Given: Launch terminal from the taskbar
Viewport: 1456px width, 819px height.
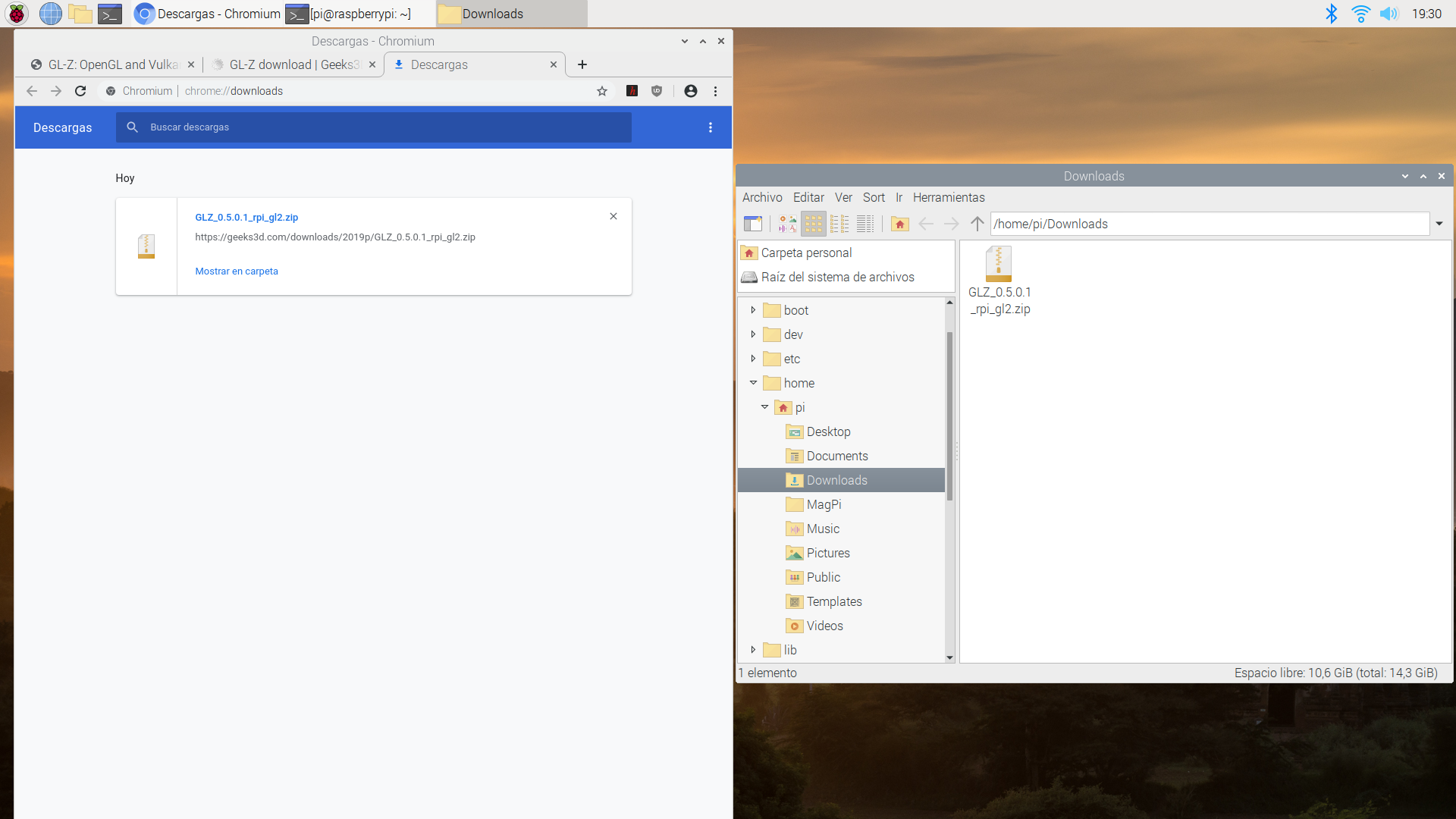Looking at the screenshot, I should click(110, 14).
